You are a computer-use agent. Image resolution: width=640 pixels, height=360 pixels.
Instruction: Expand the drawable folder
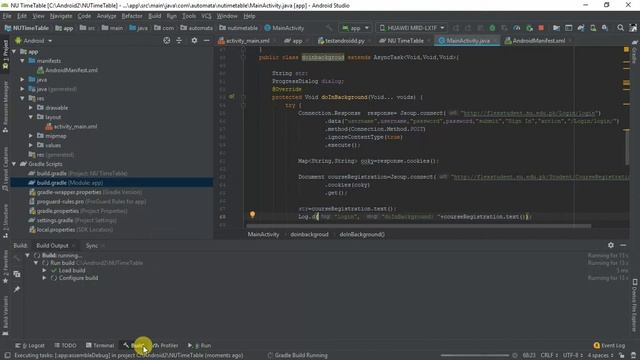[31, 108]
